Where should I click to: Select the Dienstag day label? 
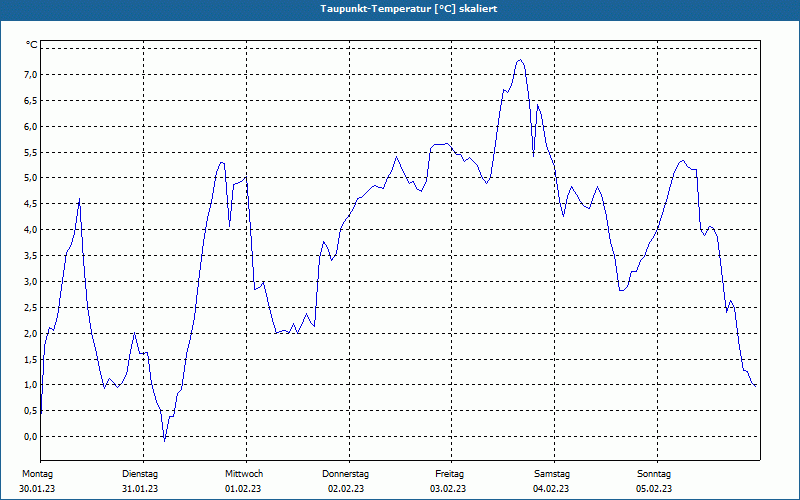140,474
